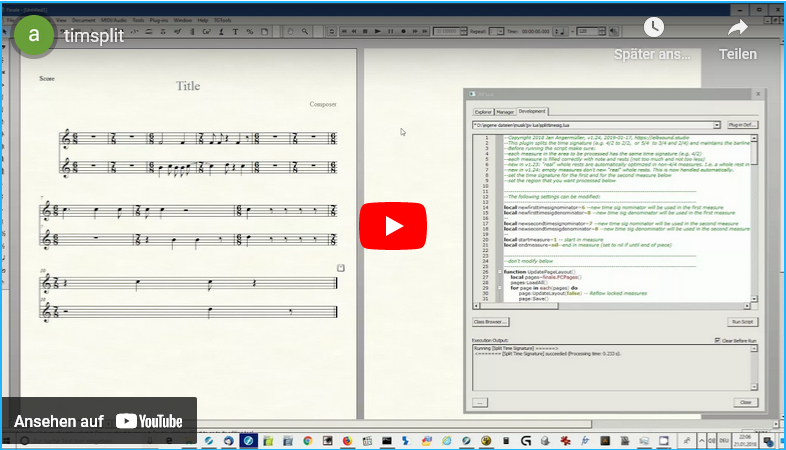This screenshot has height=450, width=786.
Task: Click the Plug-in Def... button
Action: (x=743, y=125)
